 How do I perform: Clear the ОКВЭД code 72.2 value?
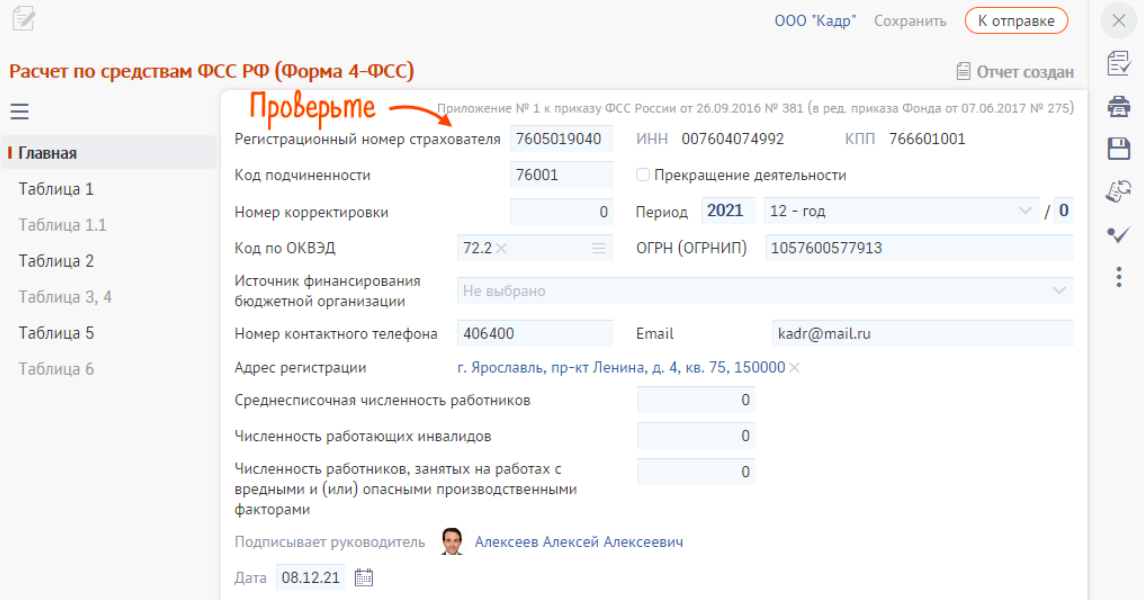pyautogui.click(x=502, y=248)
